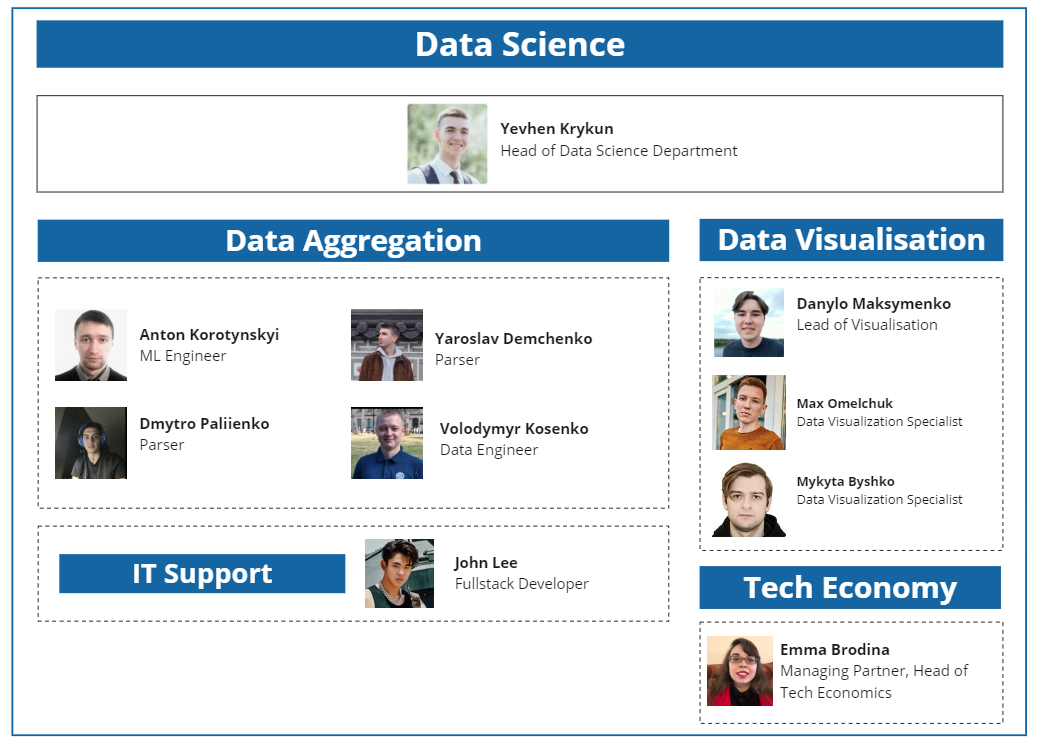Select the name Emma Brodina
Image resolution: width=1042 pixels, height=755 pixels.
coord(835,650)
